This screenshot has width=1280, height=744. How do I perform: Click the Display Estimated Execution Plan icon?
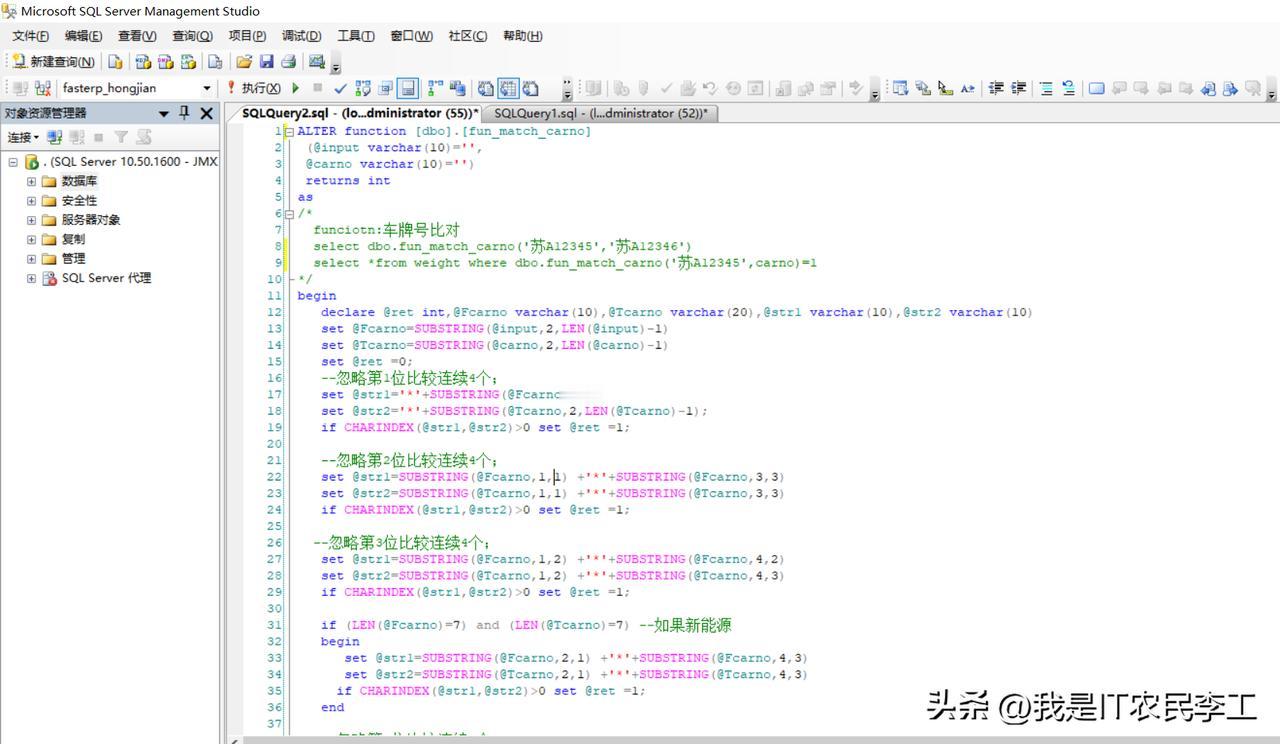coord(363,88)
